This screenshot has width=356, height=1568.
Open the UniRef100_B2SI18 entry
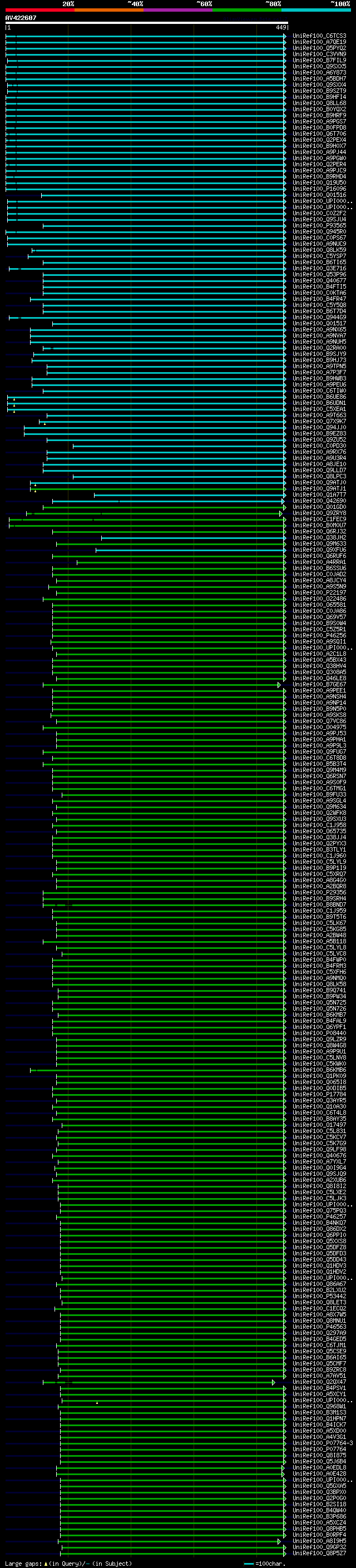319,1504
